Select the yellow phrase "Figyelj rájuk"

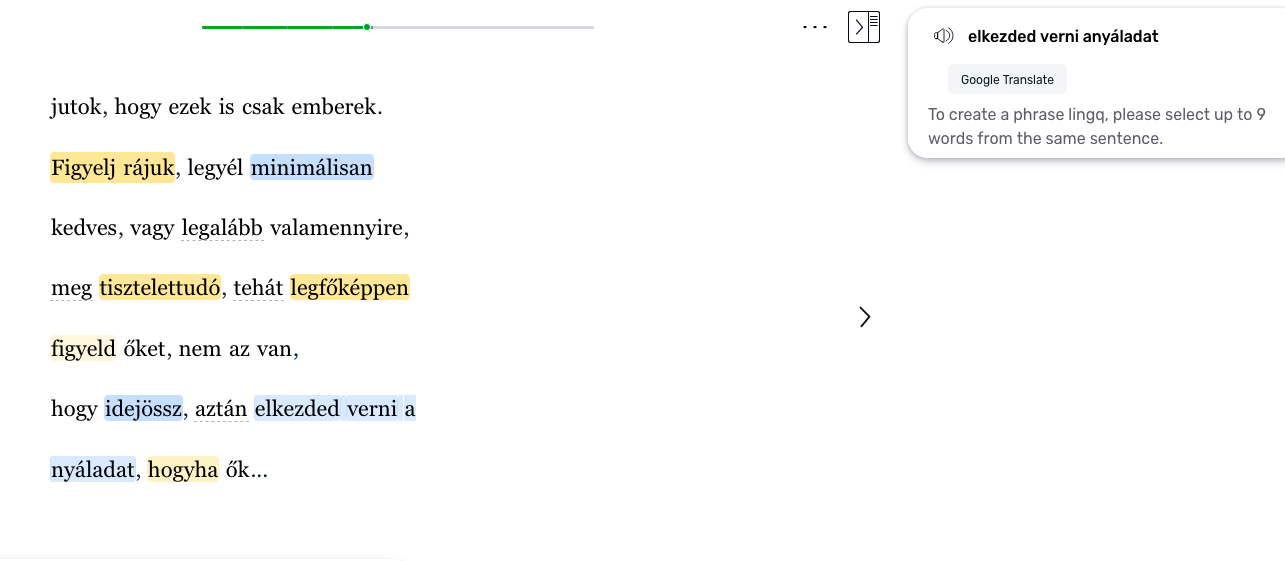[x=112, y=168]
